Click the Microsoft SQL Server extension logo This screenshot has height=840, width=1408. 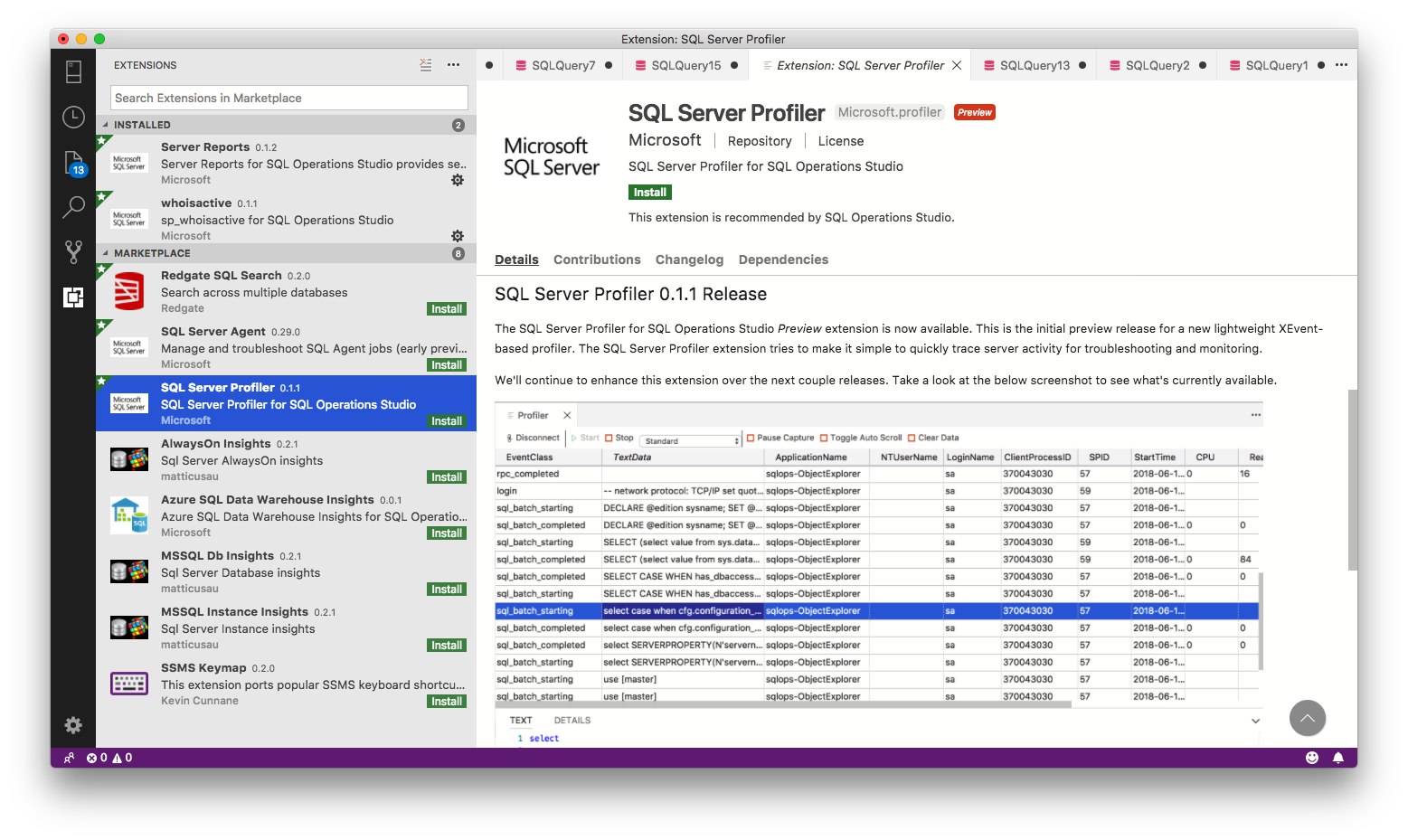pos(552,156)
